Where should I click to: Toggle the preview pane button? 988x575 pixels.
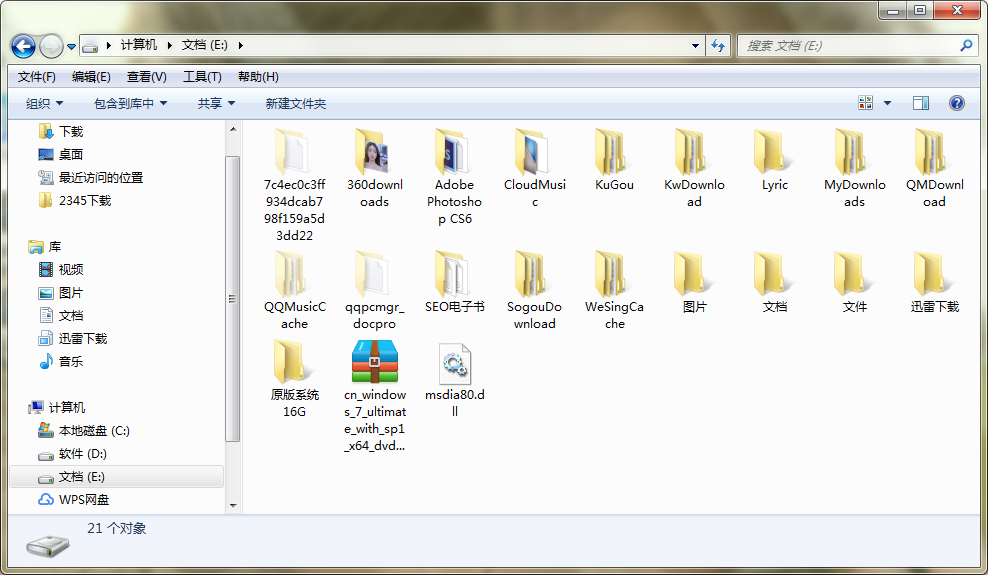click(921, 103)
